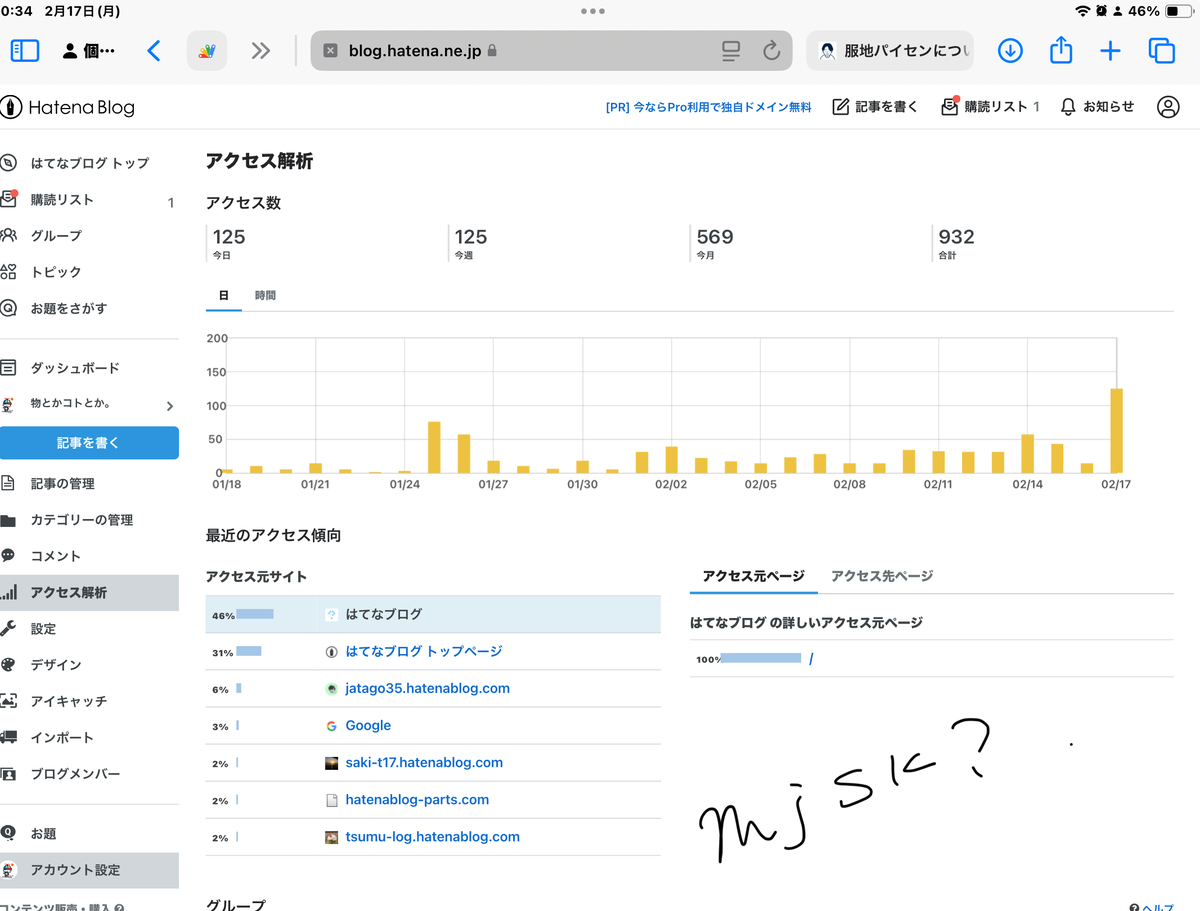Open the Safari sidebar panel icon
Image resolution: width=1200 pixels, height=911 pixels.
[24, 50]
